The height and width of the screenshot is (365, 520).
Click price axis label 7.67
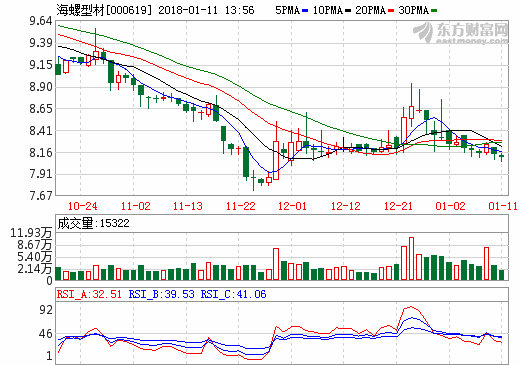[x=41, y=195]
